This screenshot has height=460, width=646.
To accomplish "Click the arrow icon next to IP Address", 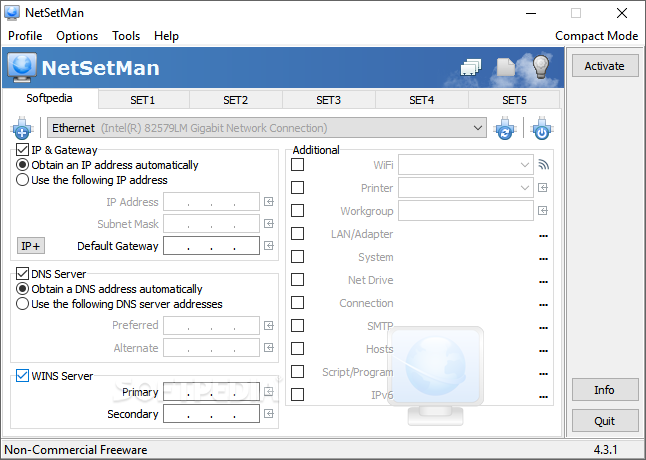I will point(269,202).
